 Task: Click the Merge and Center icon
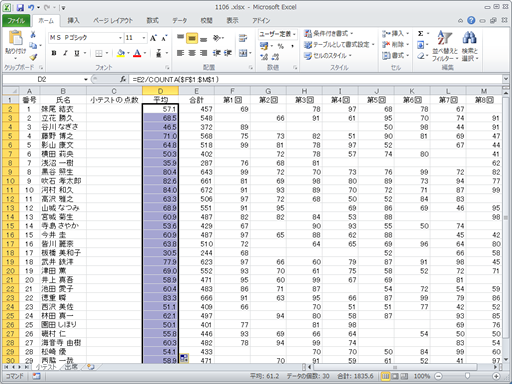tap(243, 53)
